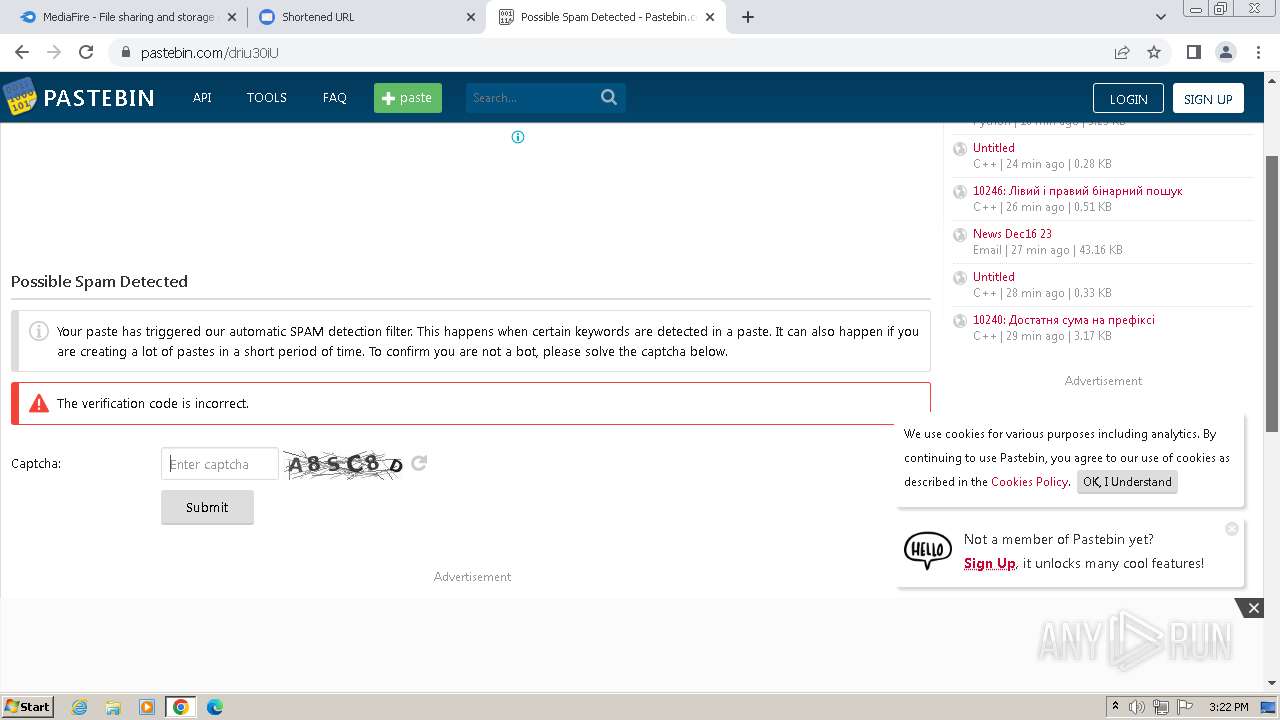Open the FAQ menu item

334,98
